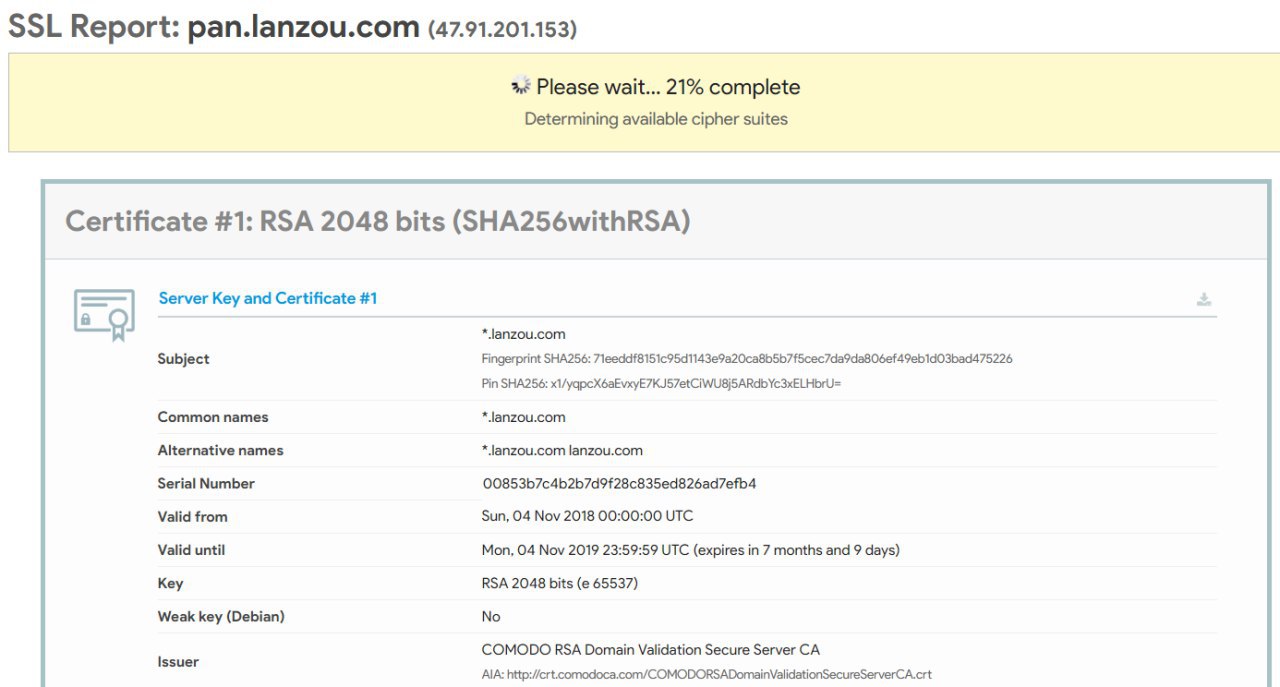Click the Issuer label
The height and width of the screenshot is (687, 1280).
pos(178,662)
